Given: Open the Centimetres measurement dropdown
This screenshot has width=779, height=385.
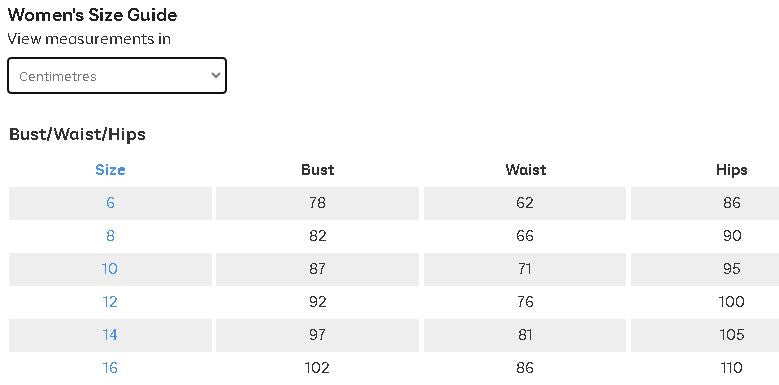Looking at the screenshot, I should (117, 76).
